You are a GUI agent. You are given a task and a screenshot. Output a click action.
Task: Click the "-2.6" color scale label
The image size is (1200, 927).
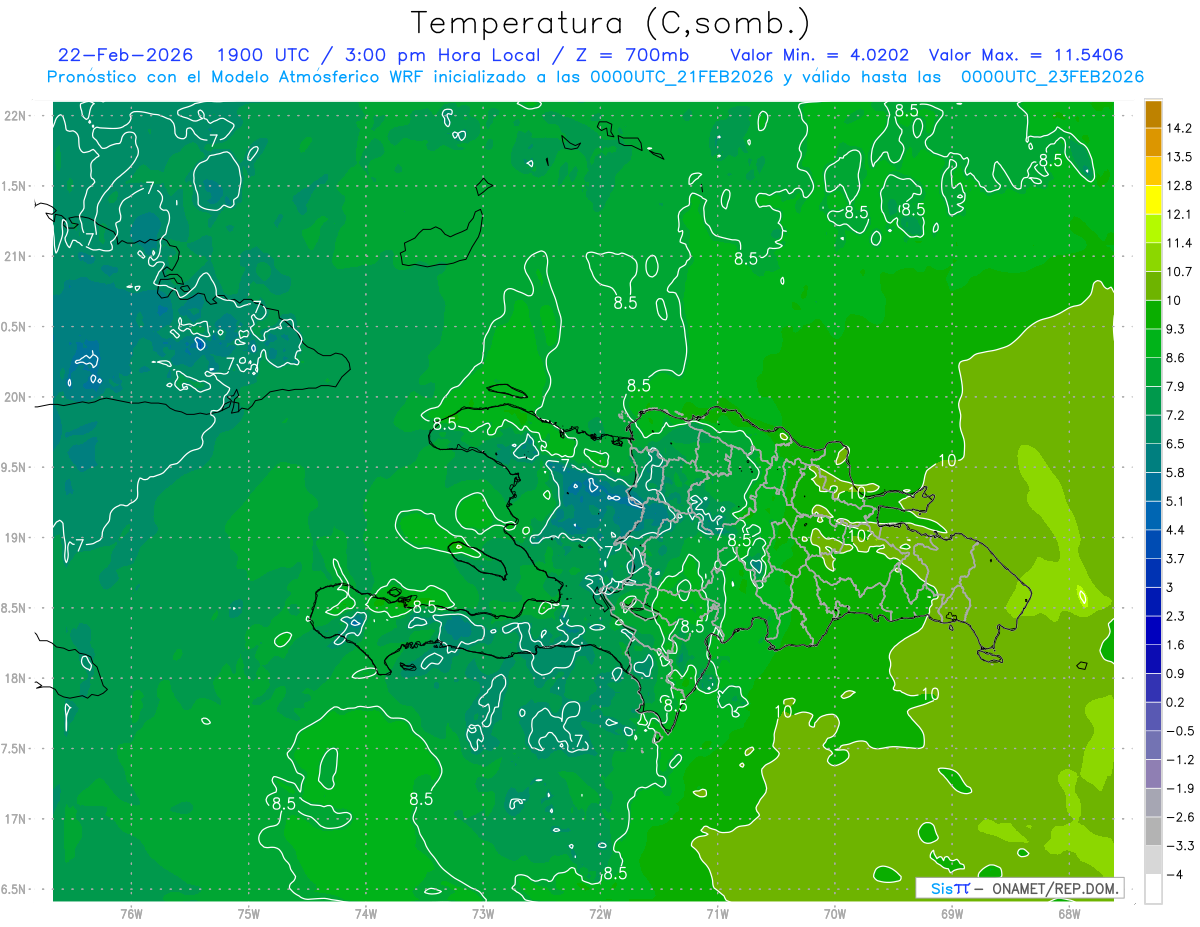tap(1179, 818)
